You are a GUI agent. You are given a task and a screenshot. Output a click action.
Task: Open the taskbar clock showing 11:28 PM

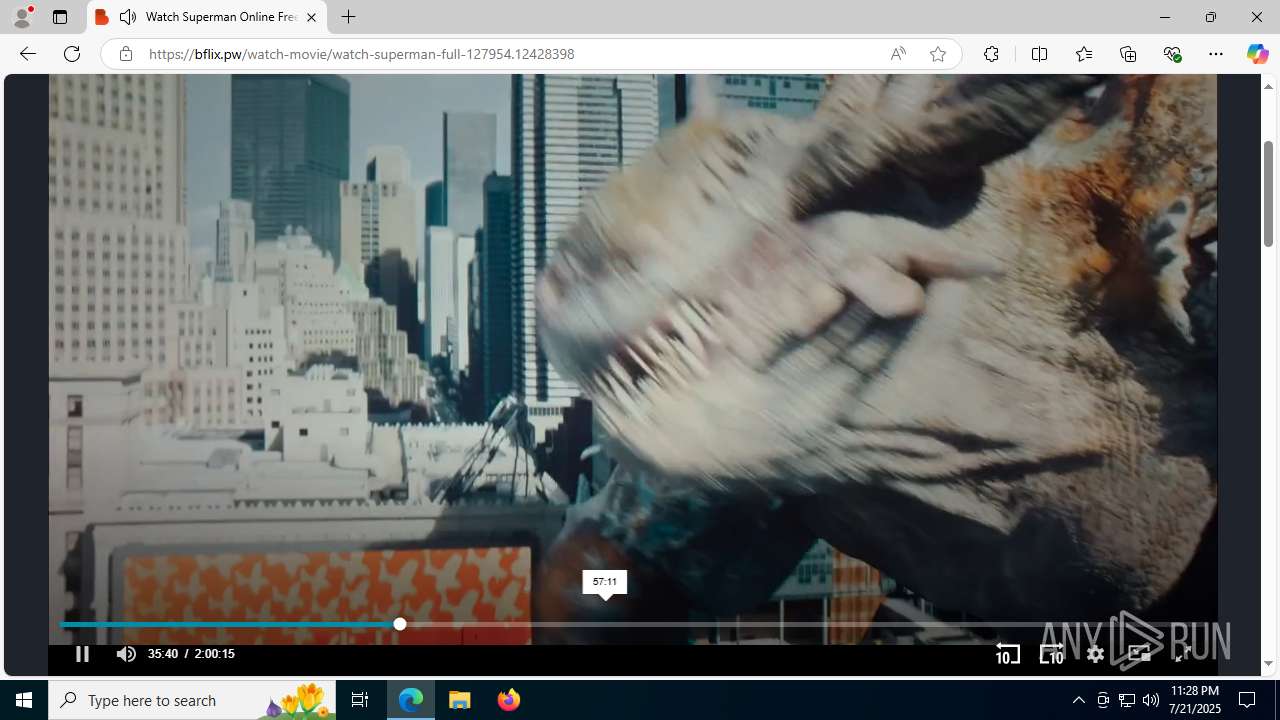[x=1195, y=700]
